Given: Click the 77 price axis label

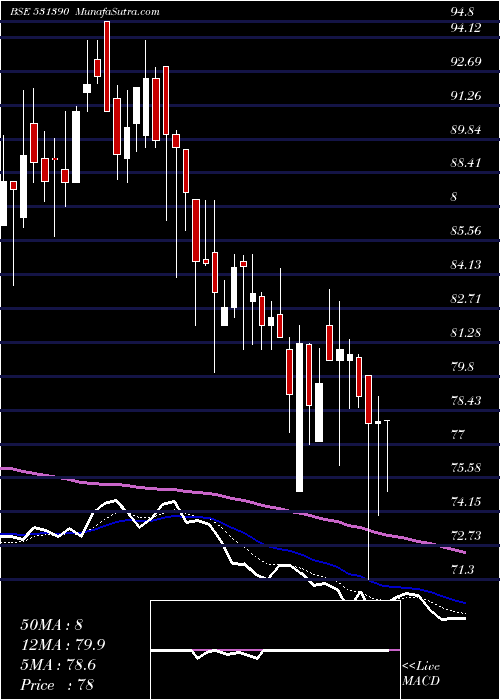Looking at the screenshot, I should pyautogui.click(x=458, y=434).
